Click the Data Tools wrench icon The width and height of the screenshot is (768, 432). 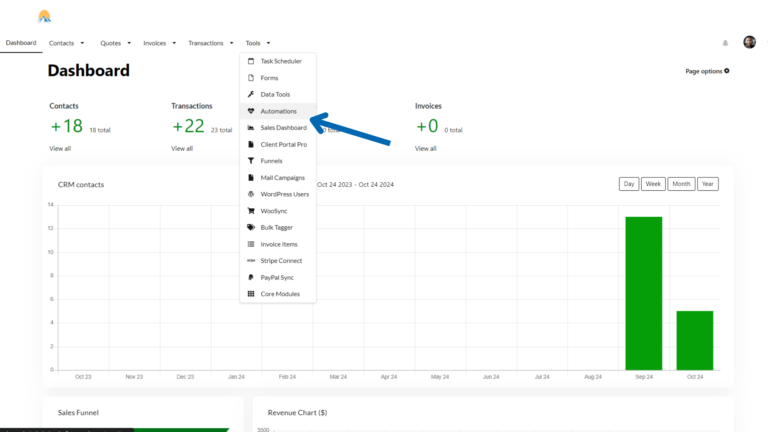[x=251, y=94]
